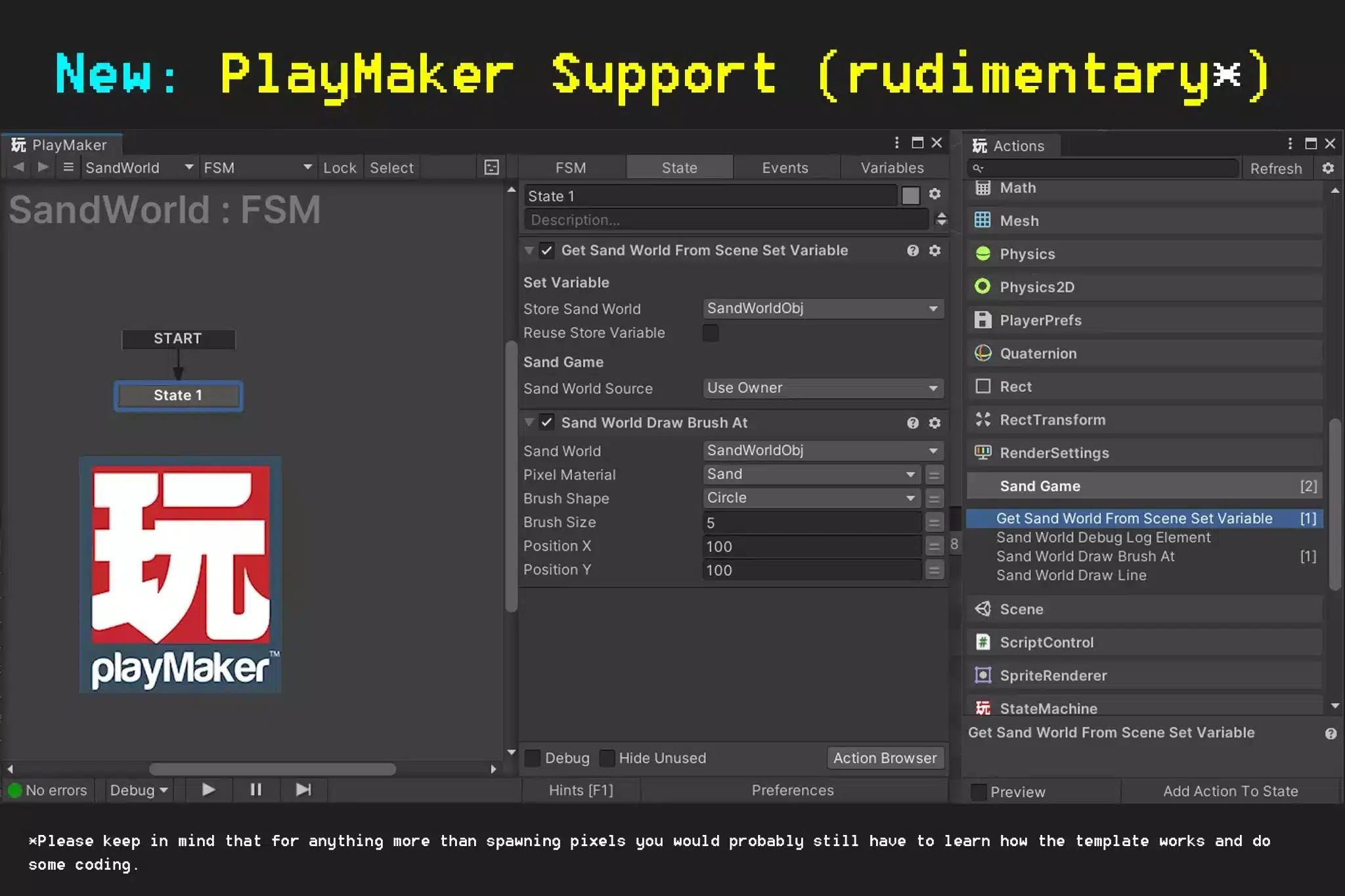The image size is (1345, 896).
Task: Switch to the FSM tab
Action: point(571,168)
